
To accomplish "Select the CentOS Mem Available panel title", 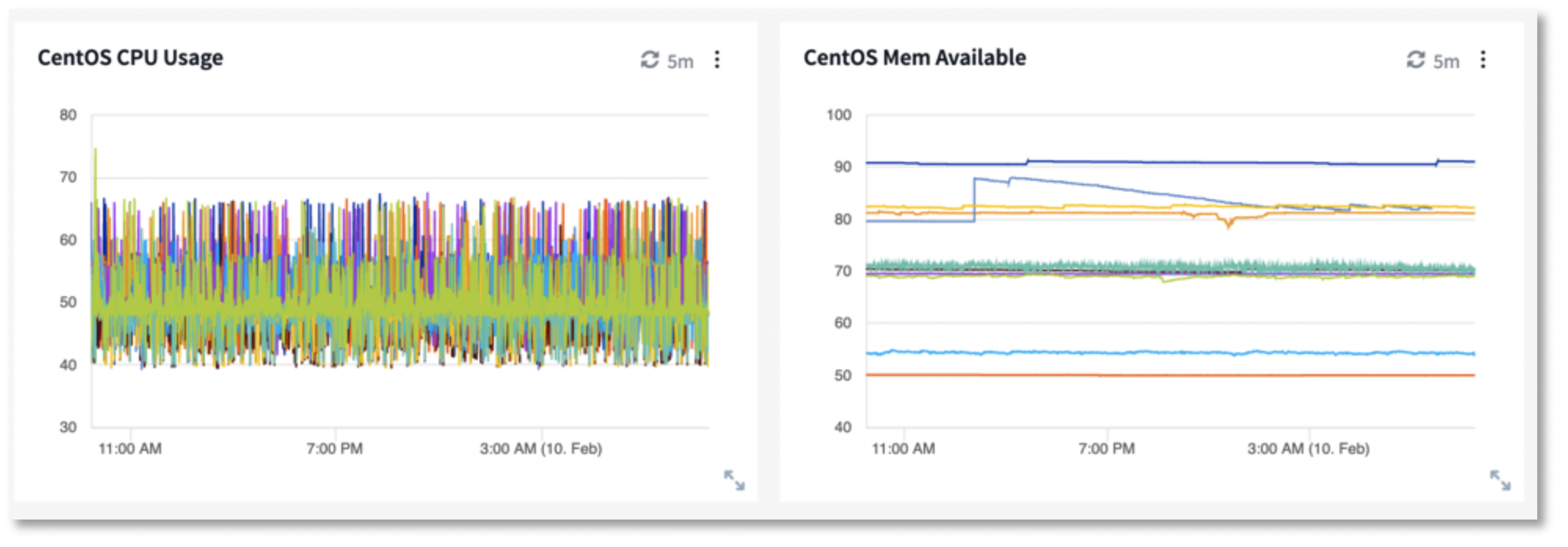I will coord(914,58).
